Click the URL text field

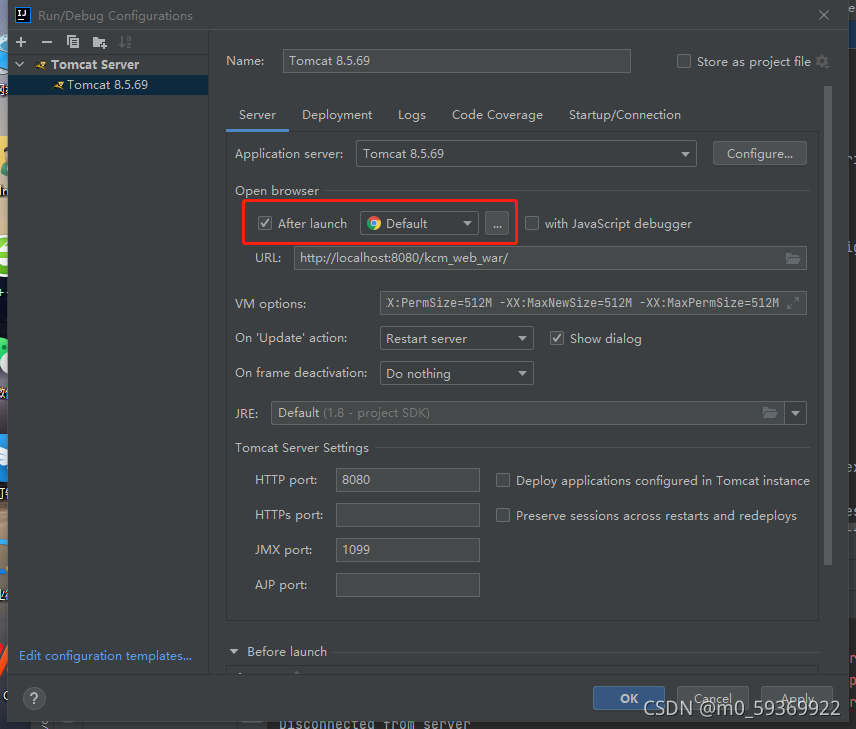(x=550, y=258)
